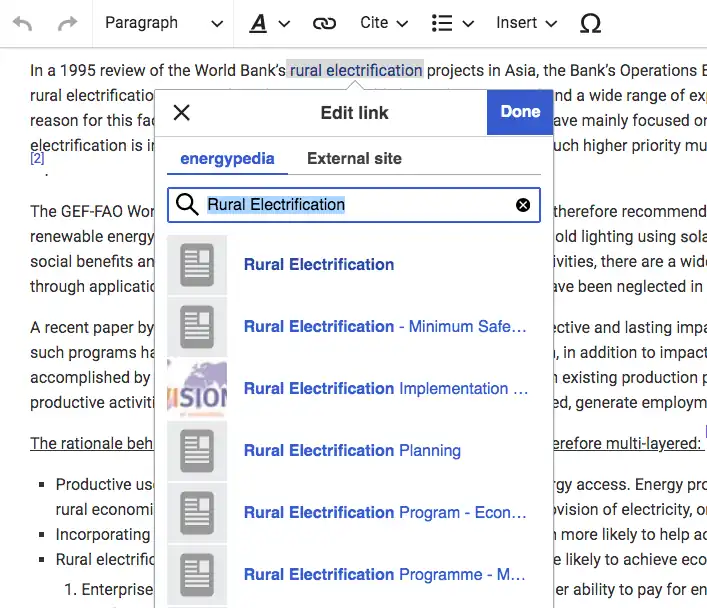Close the Edit link dialog with X
Viewport: 707px width, 608px height.
coord(181,112)
